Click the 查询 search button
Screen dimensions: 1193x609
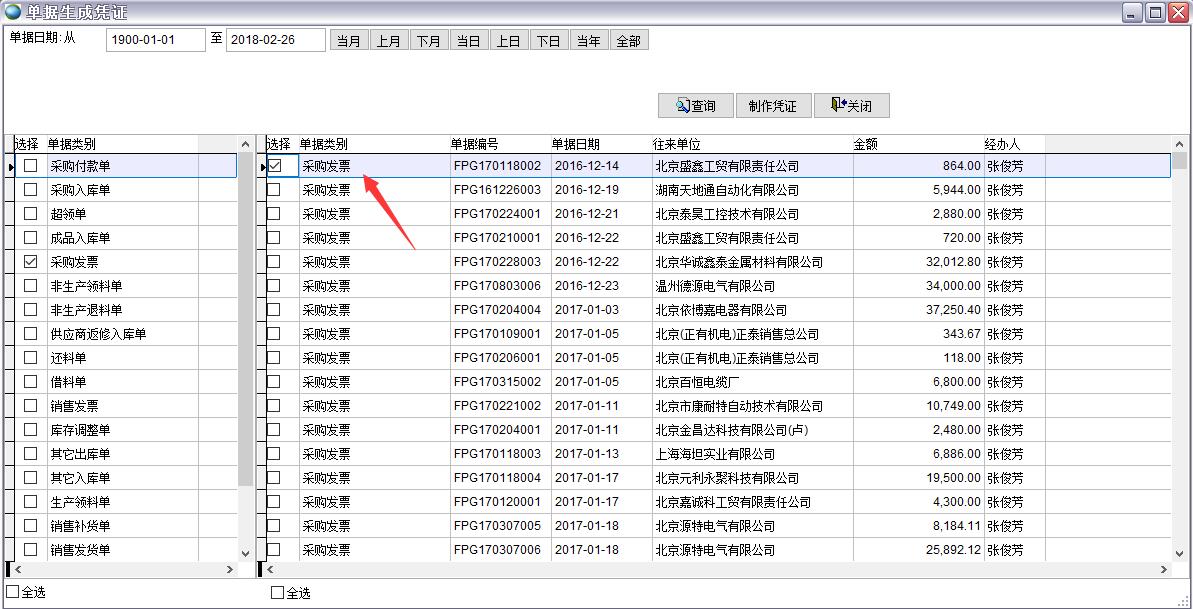point(695,106)
